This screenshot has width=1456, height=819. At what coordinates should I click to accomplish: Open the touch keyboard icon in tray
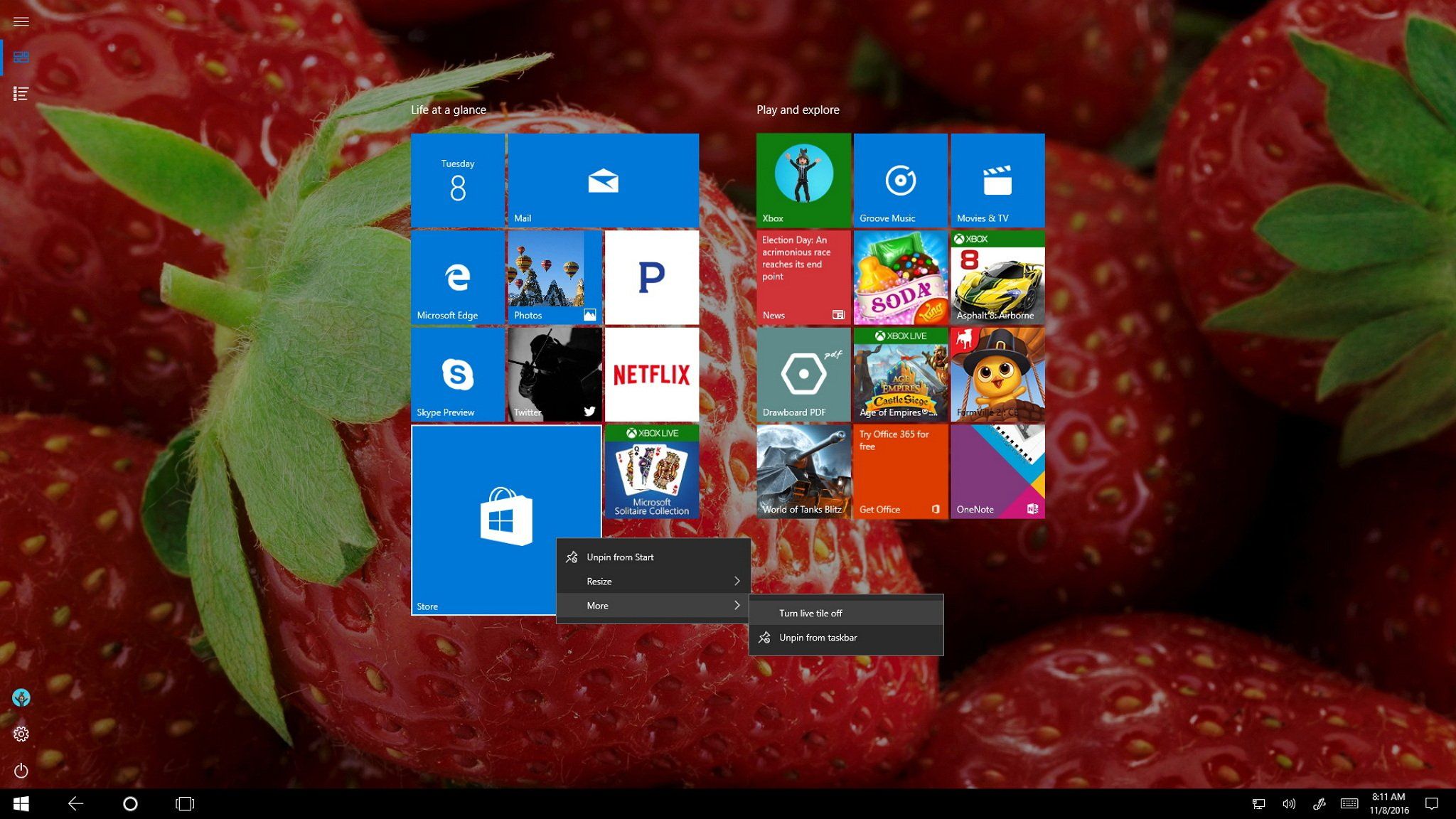pyautogui.click(x=1350, y=803)
